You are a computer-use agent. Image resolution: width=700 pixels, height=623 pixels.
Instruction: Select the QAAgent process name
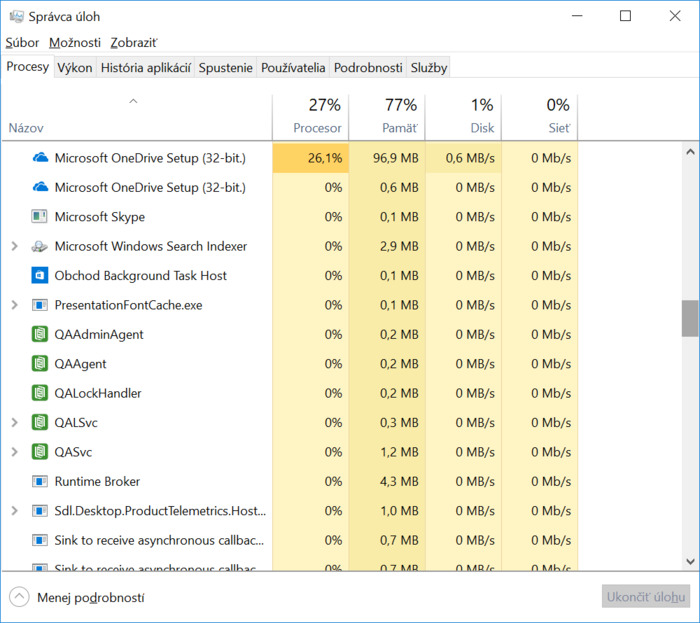(80, 364)
